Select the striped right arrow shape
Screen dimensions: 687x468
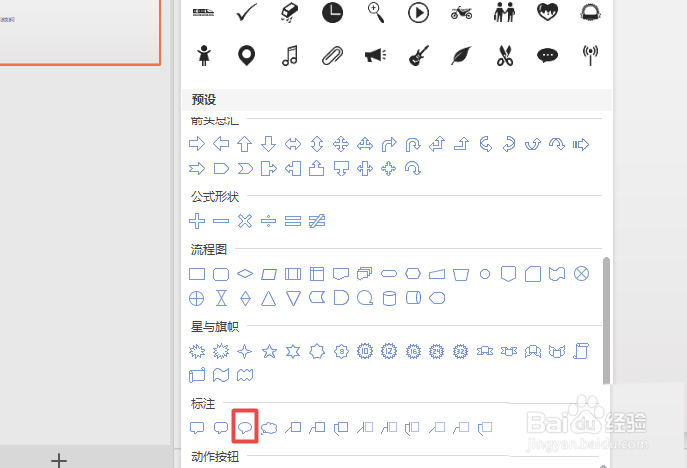pyautogui.click(x=581, y=144)
